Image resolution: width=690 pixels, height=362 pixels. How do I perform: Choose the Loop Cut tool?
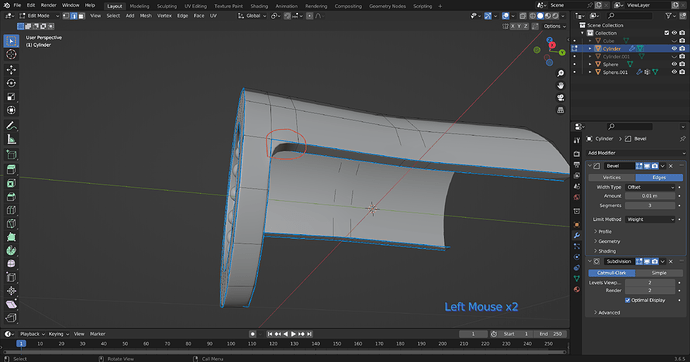(11, 210)
